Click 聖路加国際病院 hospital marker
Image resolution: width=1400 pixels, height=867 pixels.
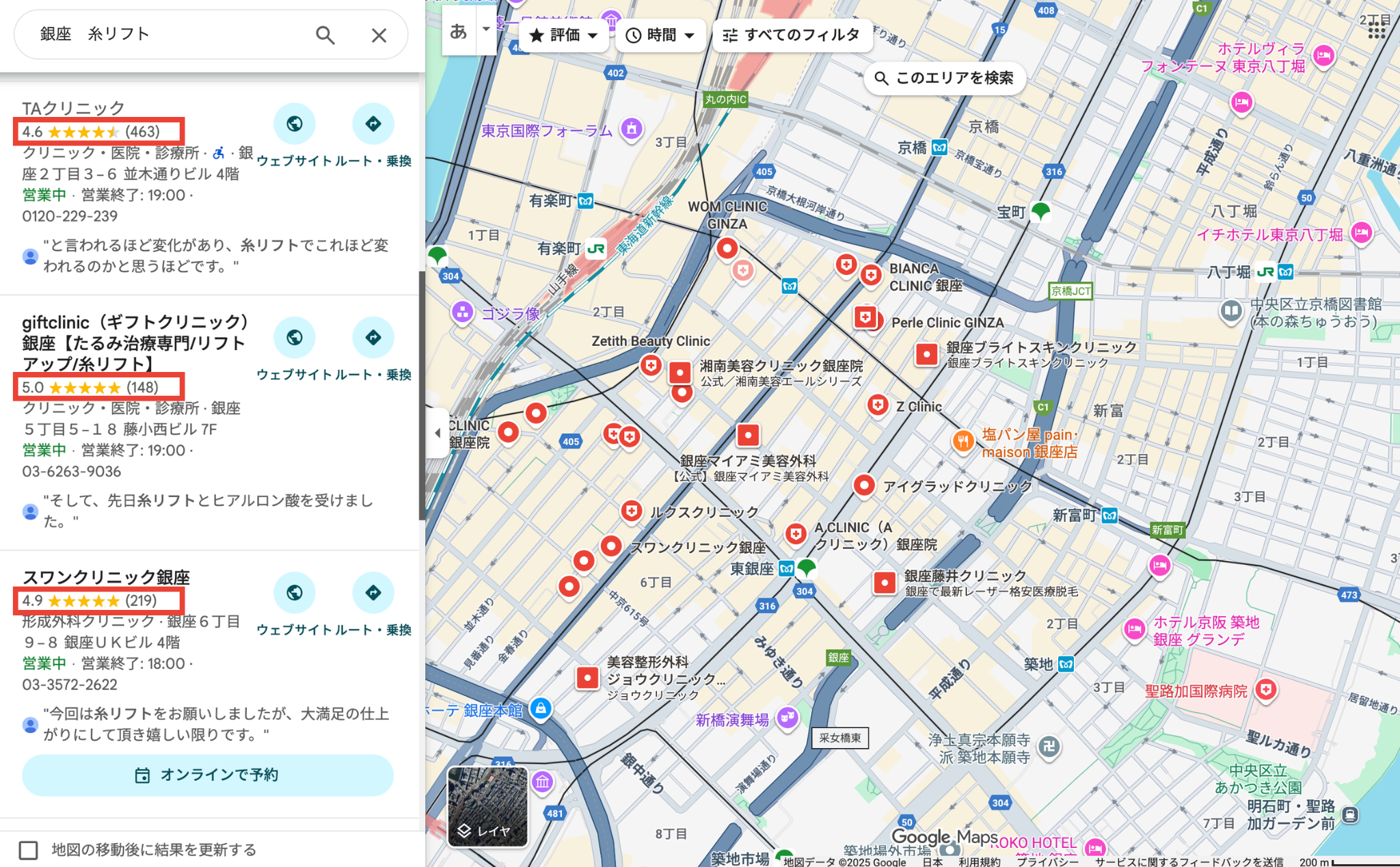(1266, 690)
